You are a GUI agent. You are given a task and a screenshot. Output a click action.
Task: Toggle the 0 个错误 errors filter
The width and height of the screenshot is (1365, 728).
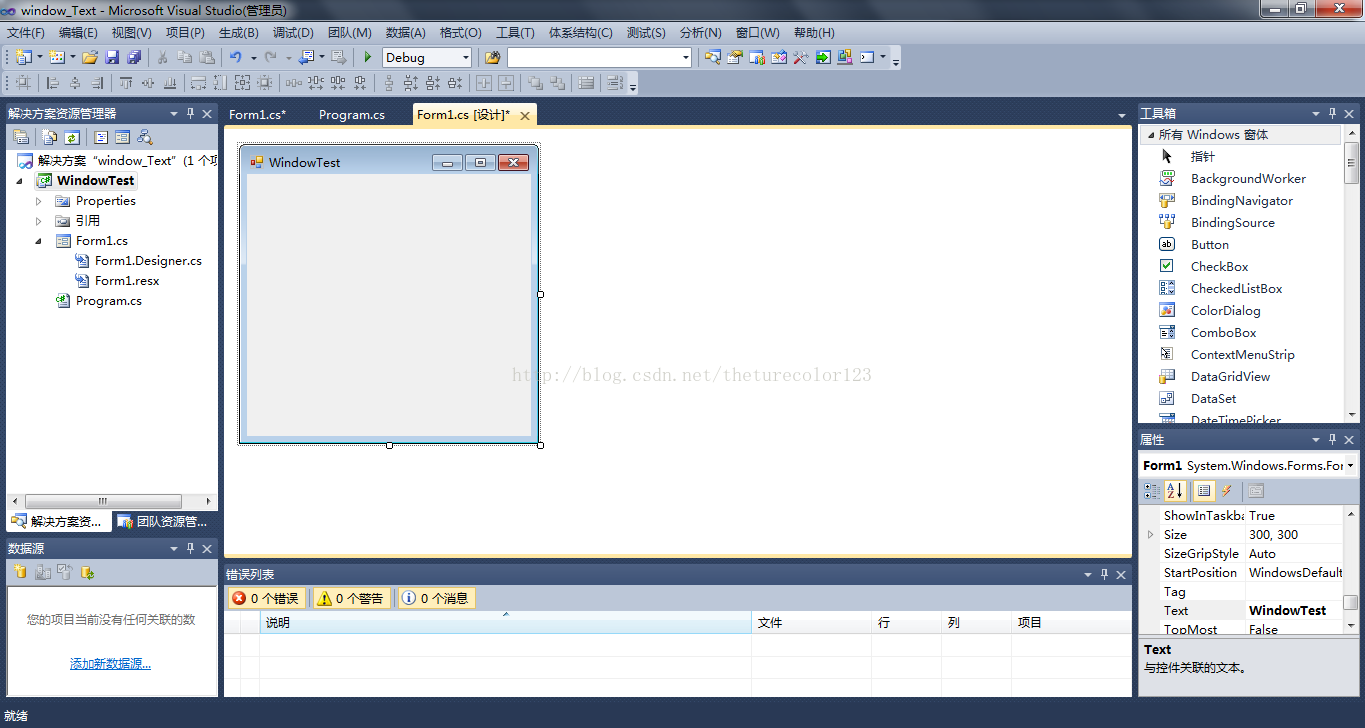pos(266,598)
